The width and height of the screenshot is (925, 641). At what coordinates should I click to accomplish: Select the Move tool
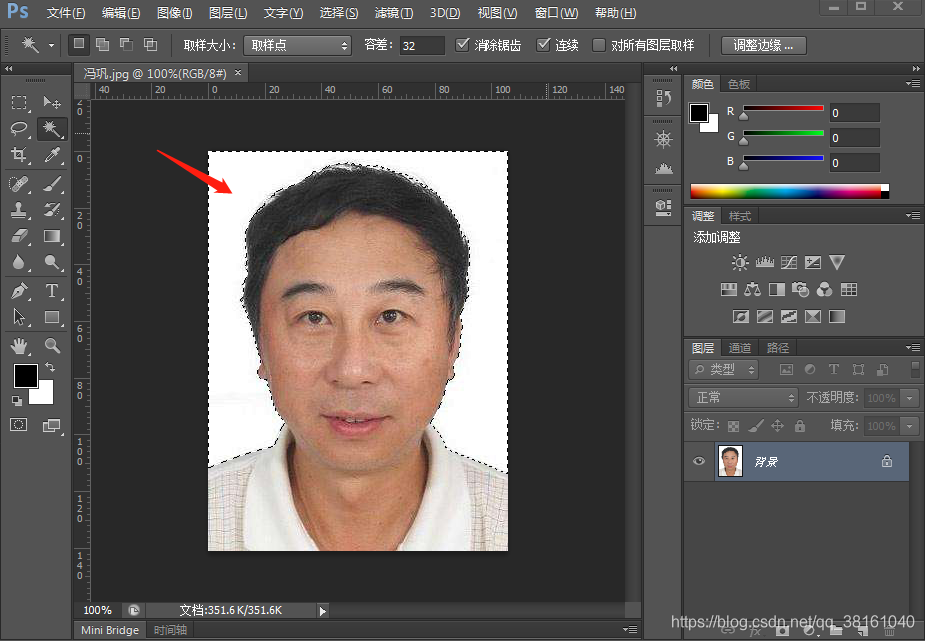tap(53, 102)
